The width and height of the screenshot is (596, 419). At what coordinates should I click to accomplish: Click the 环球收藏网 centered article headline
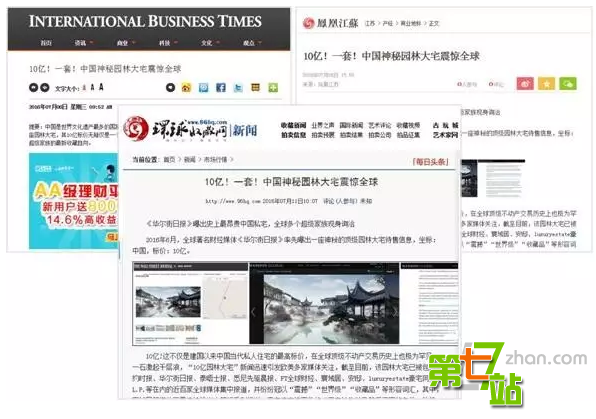pos(292,182)
